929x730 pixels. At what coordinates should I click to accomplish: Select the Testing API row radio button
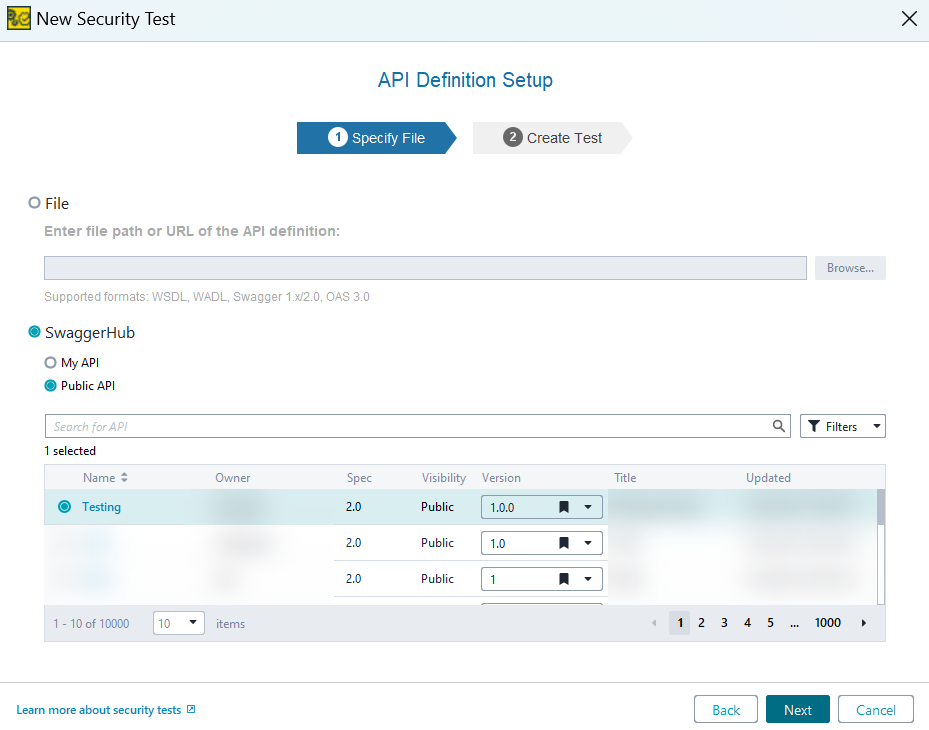point(65,506)
